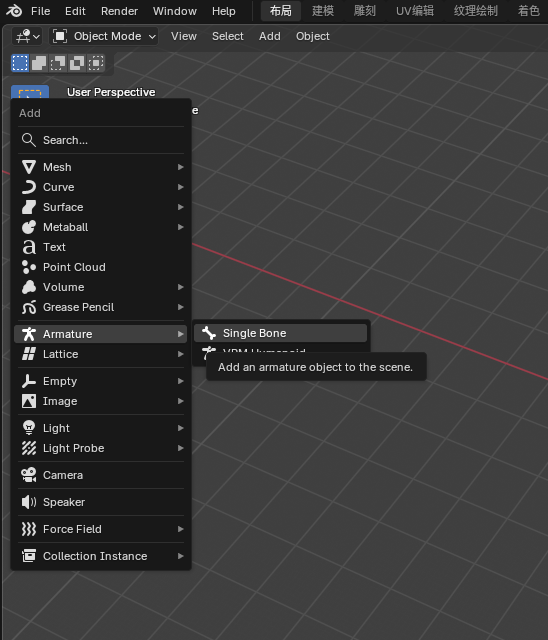Click the Collection Instance box icon
Image resolution: width=548 pixels, height=640 pixels.
29,556
